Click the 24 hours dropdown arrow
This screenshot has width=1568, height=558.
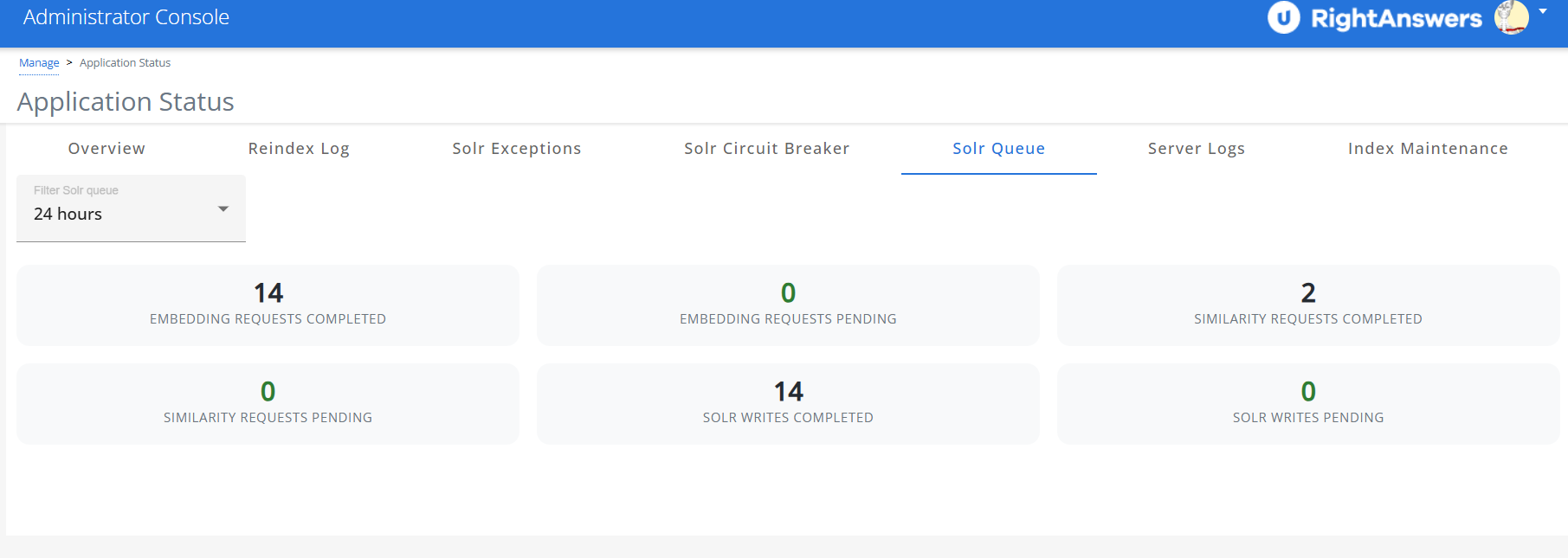(x=223, y=209)
